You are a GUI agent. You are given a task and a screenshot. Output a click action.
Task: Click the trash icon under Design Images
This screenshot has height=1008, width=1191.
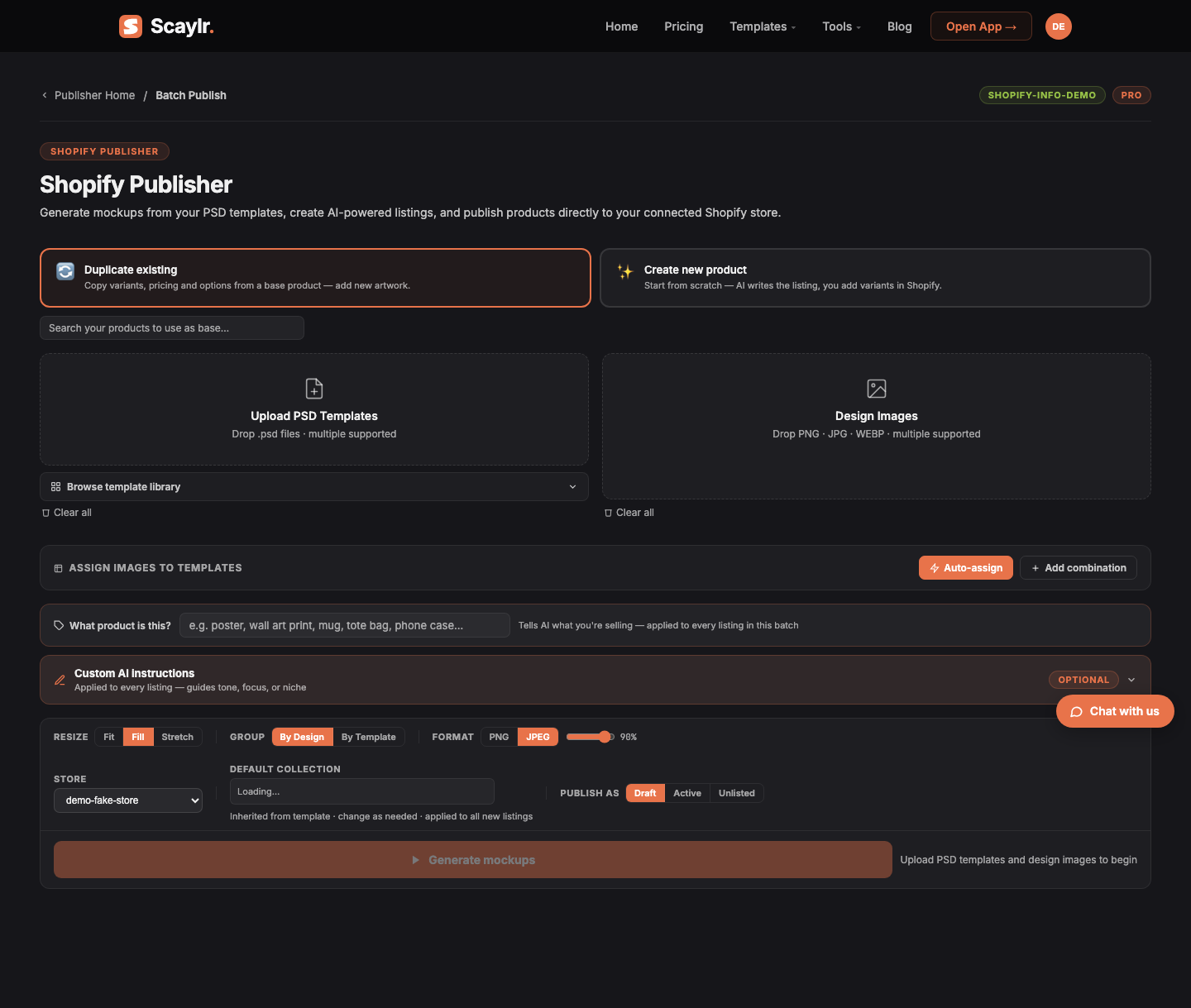click(609, 513)
